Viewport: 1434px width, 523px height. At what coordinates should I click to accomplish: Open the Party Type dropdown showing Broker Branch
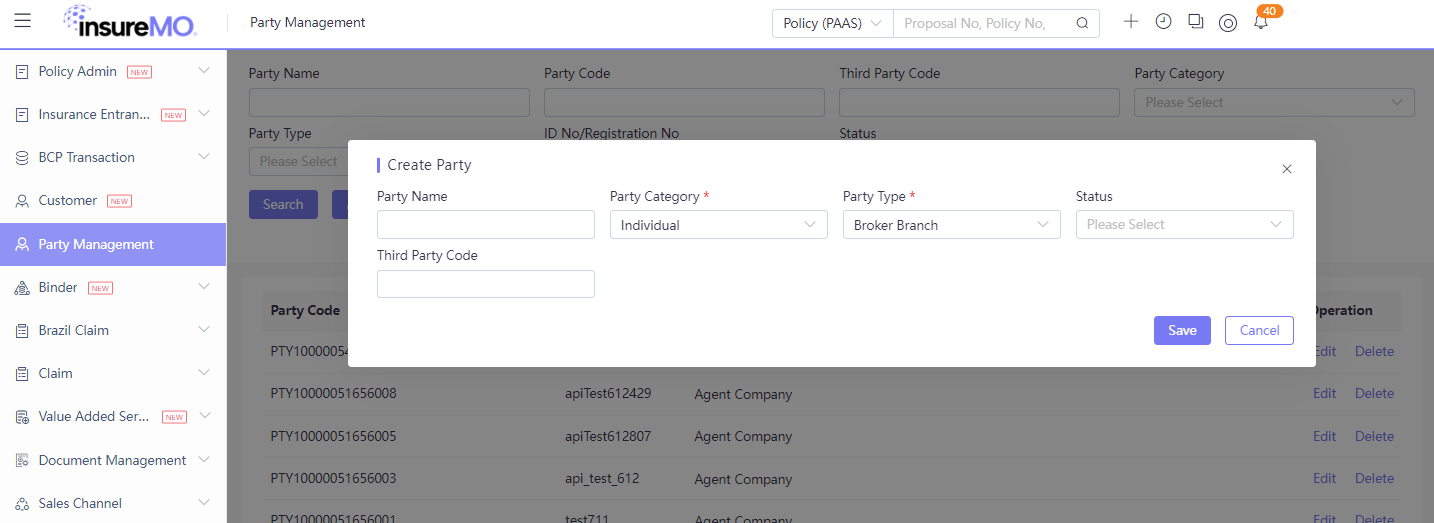pyautogui.click(x=952, y=225)
